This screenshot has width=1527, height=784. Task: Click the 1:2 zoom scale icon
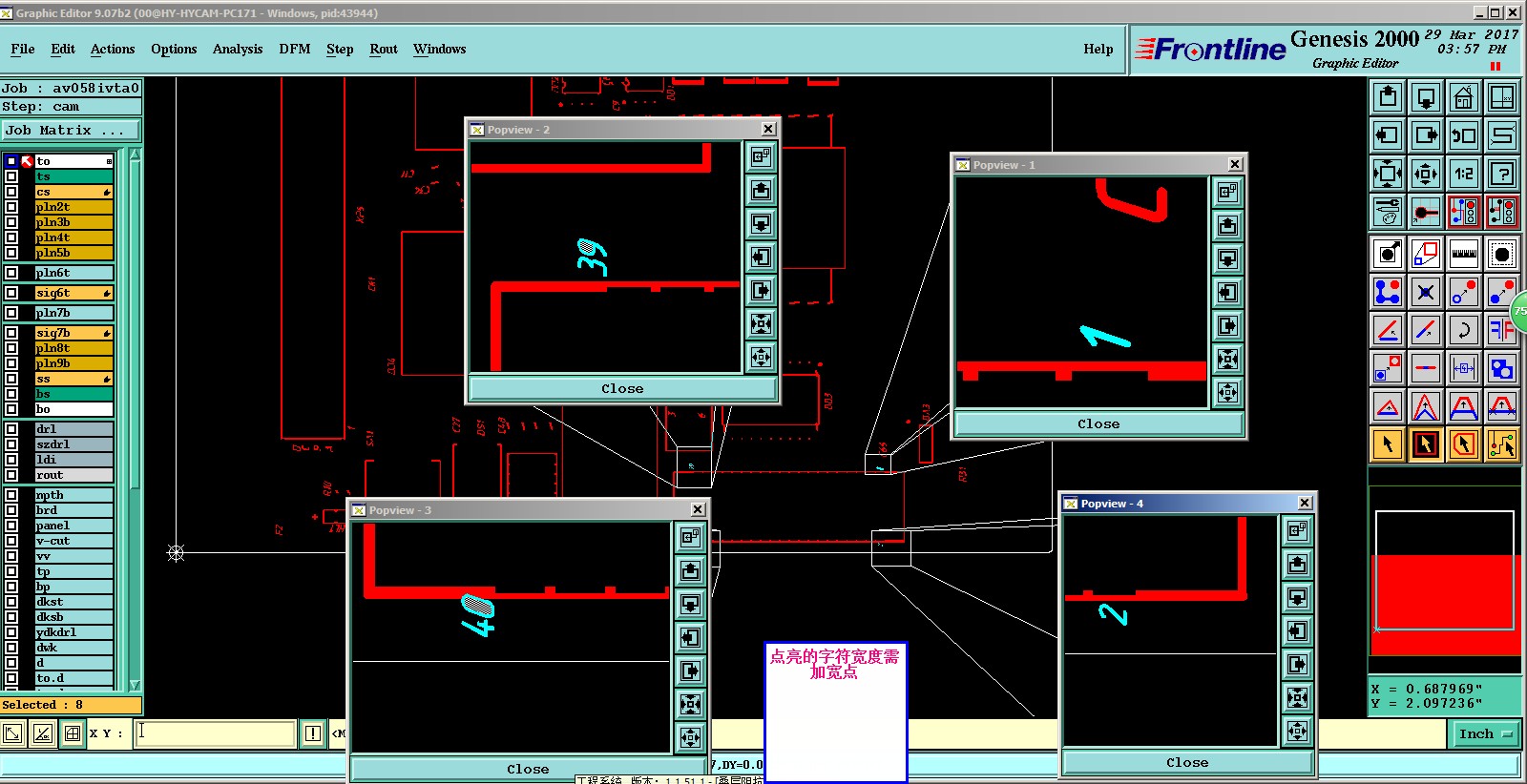point(1464,174)
